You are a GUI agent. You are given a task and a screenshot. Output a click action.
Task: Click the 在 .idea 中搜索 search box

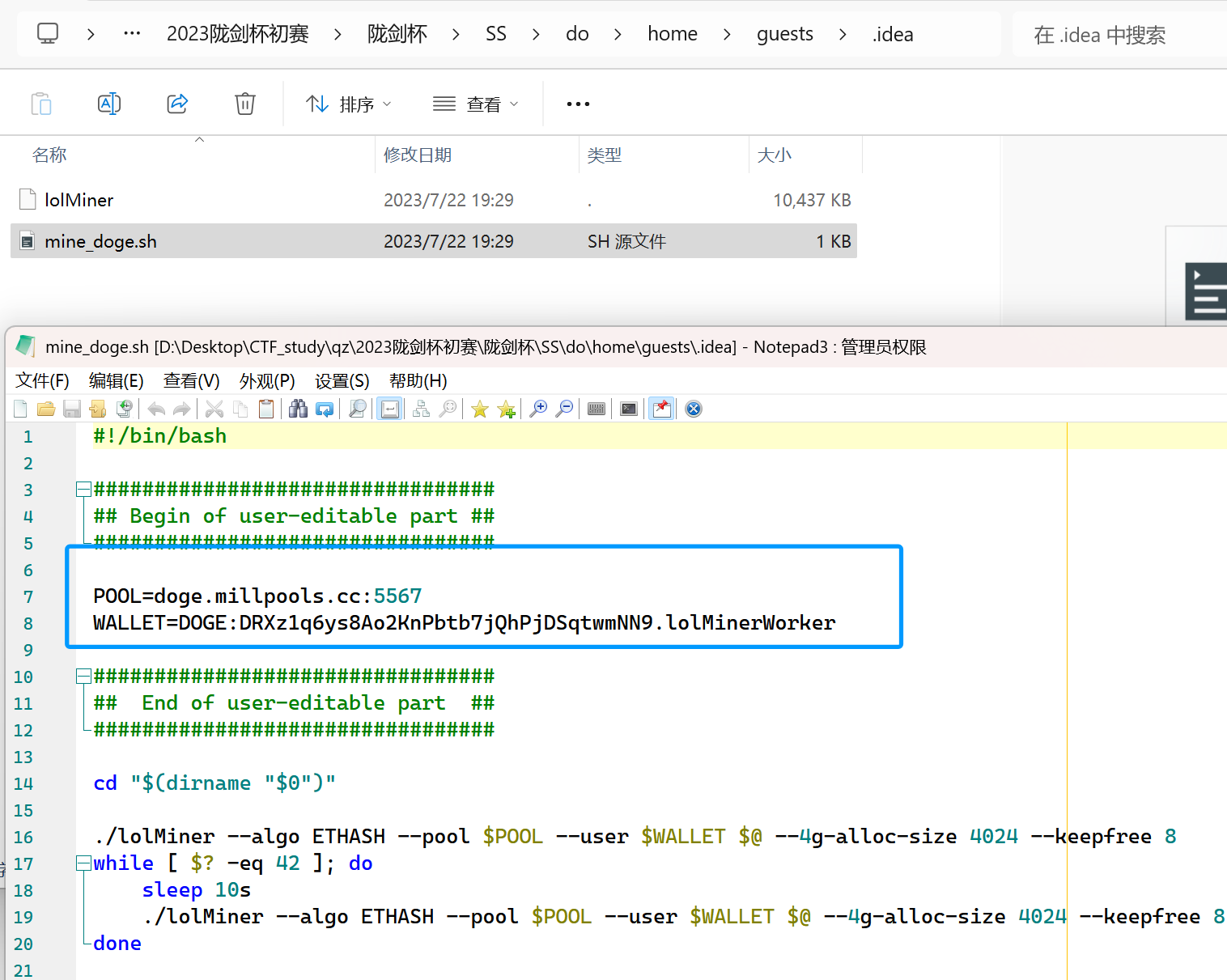[1119, 35]
